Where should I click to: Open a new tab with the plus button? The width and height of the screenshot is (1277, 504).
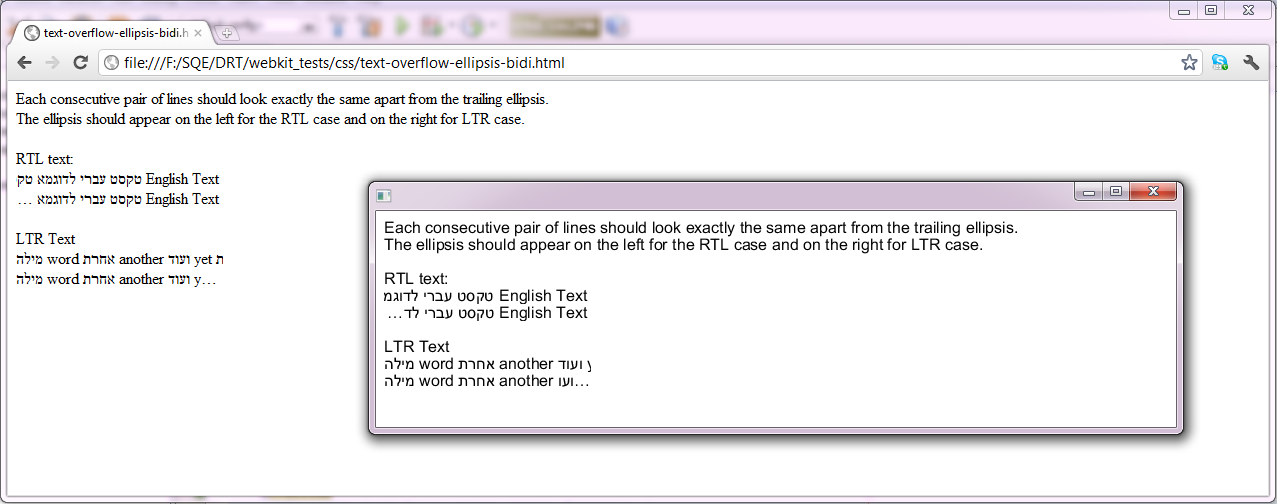pos(227,33)
